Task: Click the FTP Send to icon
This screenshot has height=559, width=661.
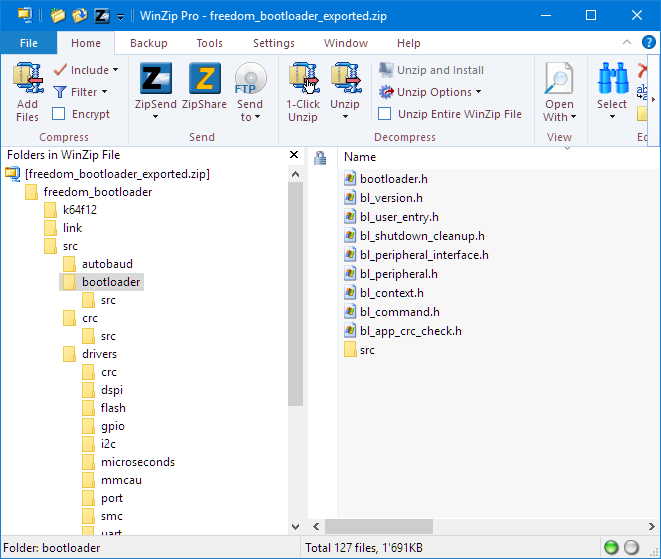Action: coord(250,80)
